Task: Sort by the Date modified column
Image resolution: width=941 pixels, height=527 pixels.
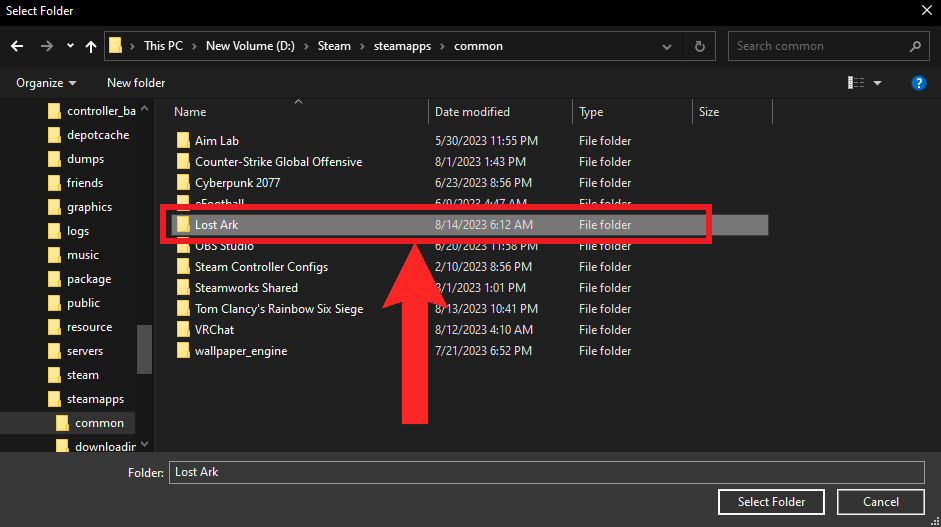Action: (472, 112)
